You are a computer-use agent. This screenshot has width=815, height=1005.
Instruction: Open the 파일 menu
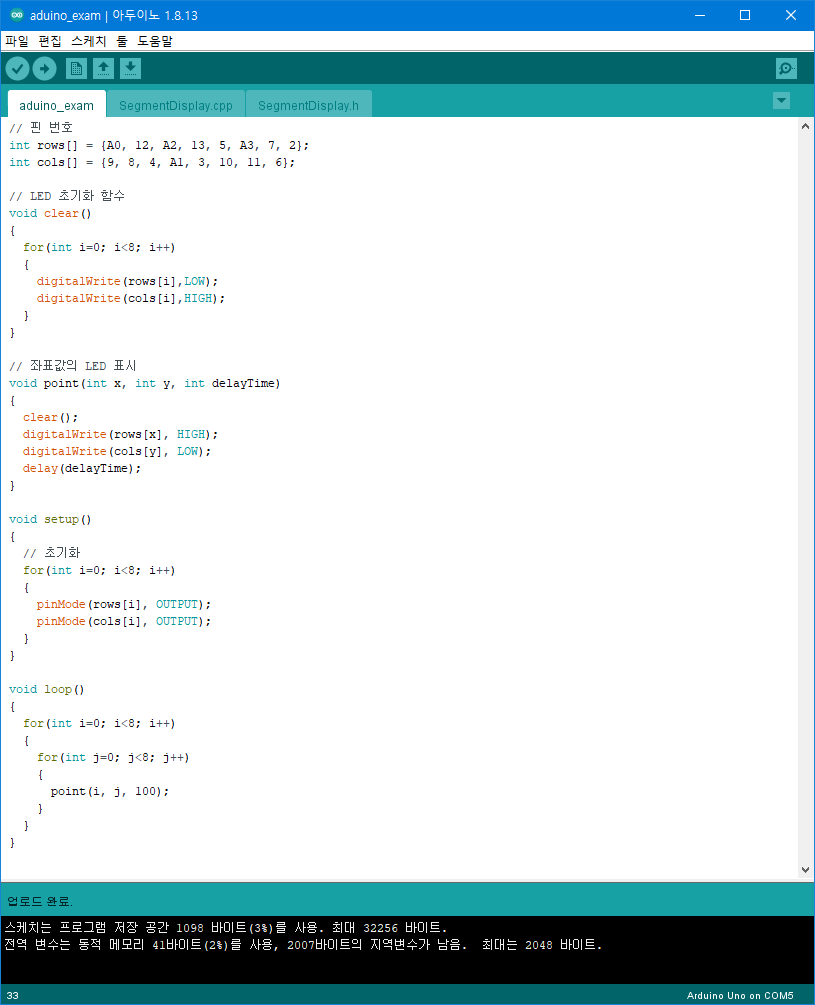pyautogui.click(x=17, y=41)
